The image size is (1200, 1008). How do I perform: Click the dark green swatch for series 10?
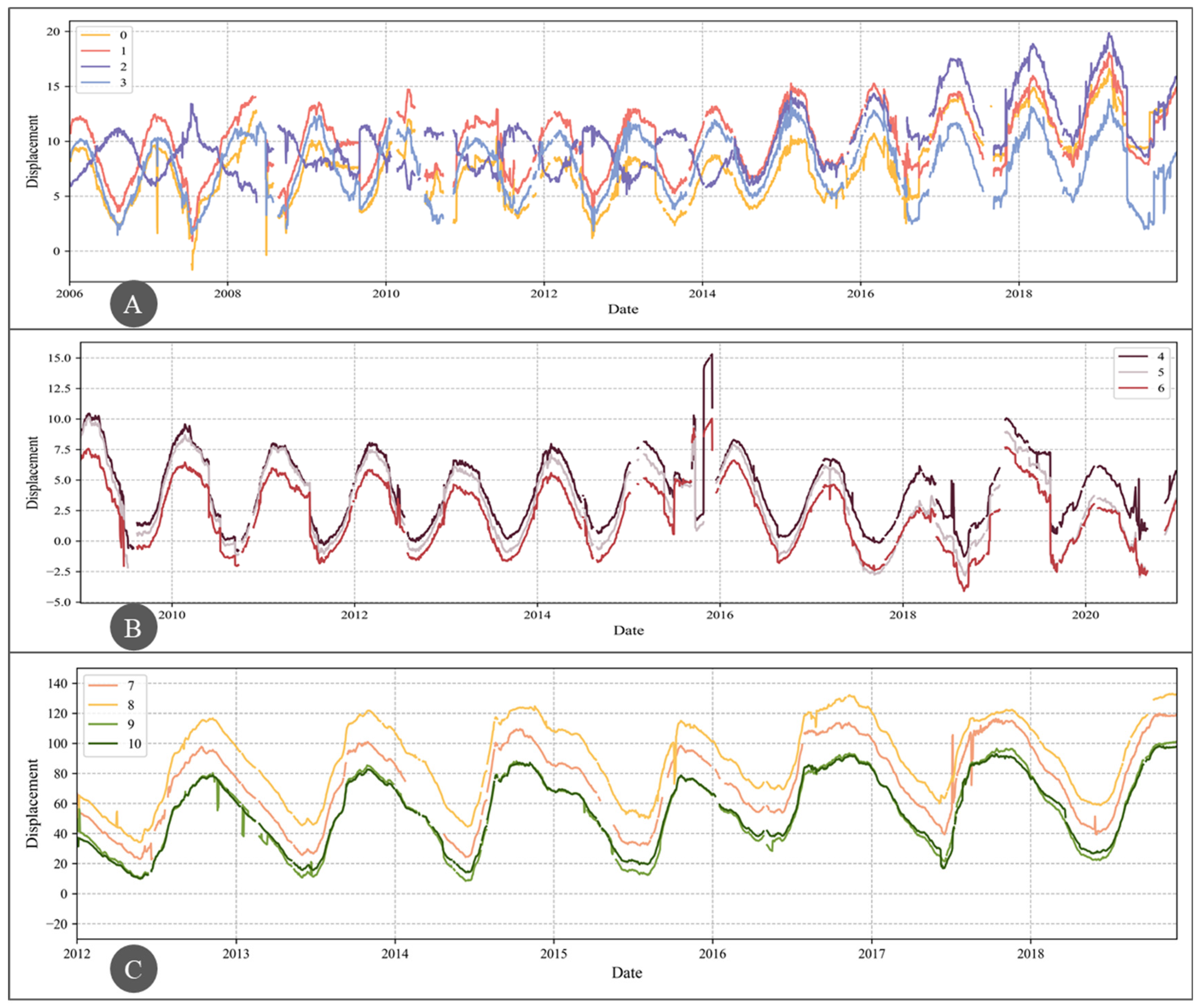(103, 743)
